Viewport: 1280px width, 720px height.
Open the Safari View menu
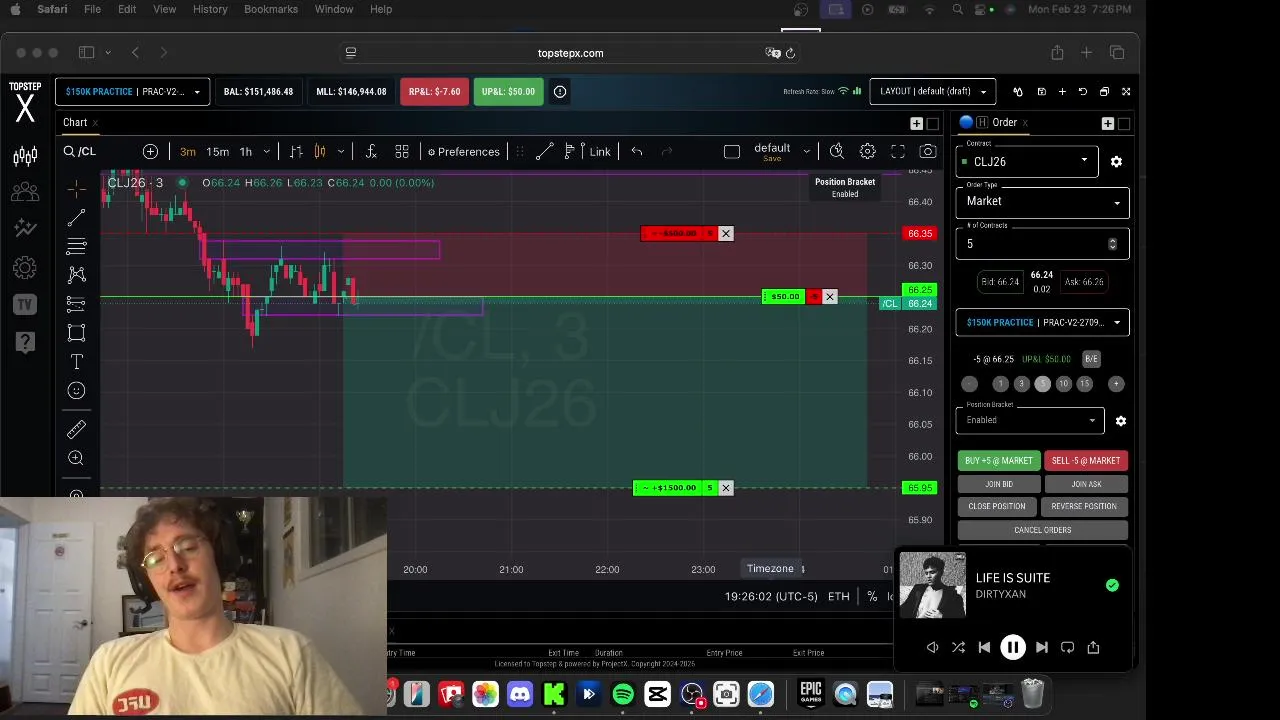pos(164,9)
